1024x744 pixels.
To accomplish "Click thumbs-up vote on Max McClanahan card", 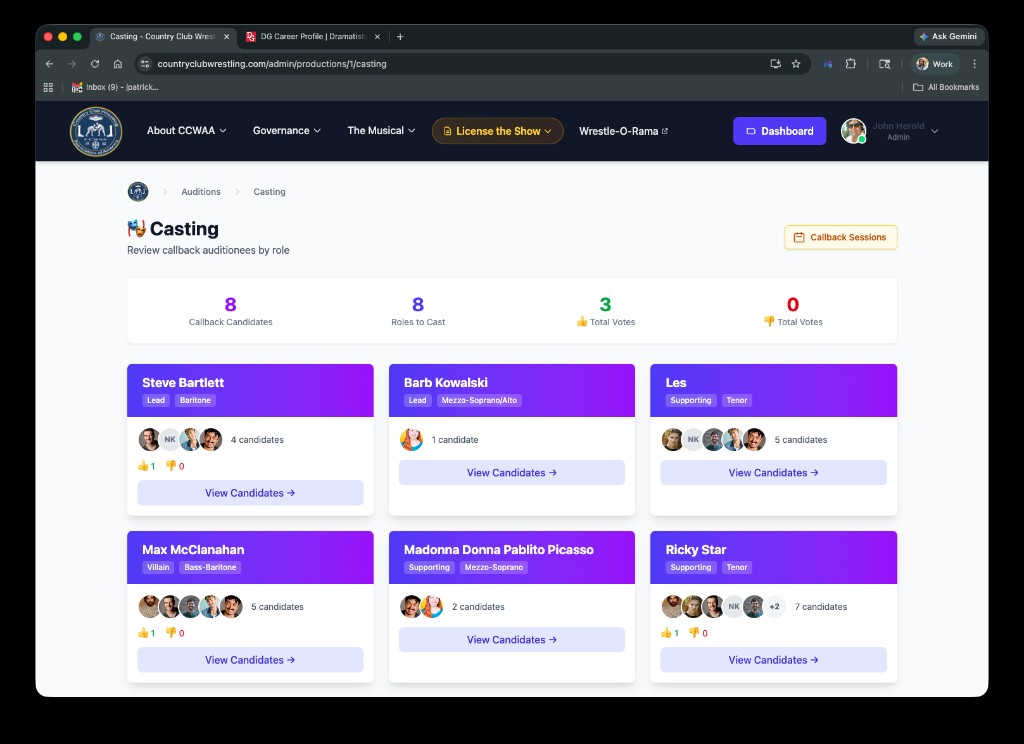I will tap(146, 633).
